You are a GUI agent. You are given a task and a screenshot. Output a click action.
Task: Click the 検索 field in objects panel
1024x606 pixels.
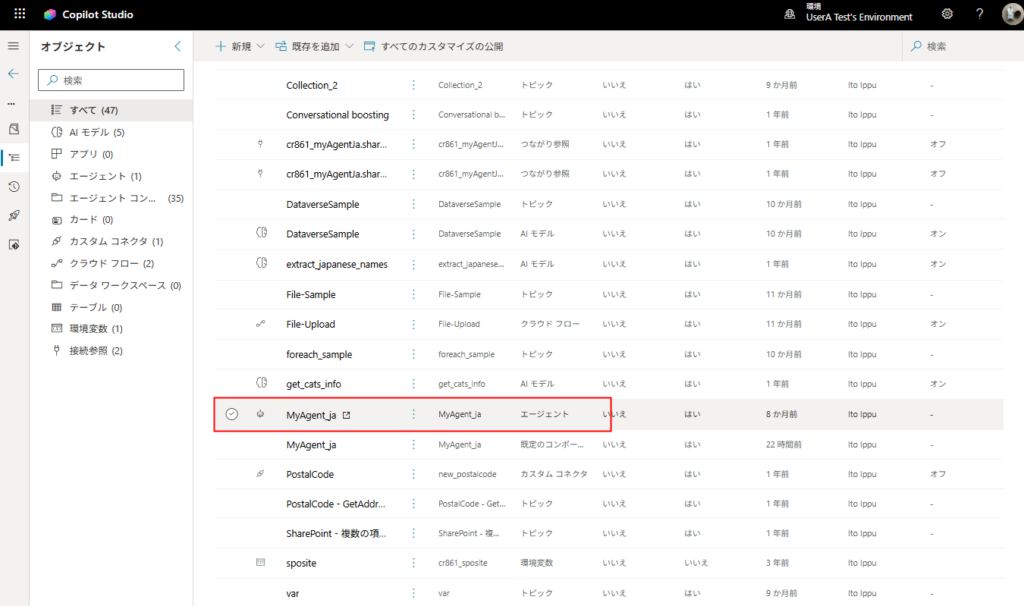click(111, 80)
